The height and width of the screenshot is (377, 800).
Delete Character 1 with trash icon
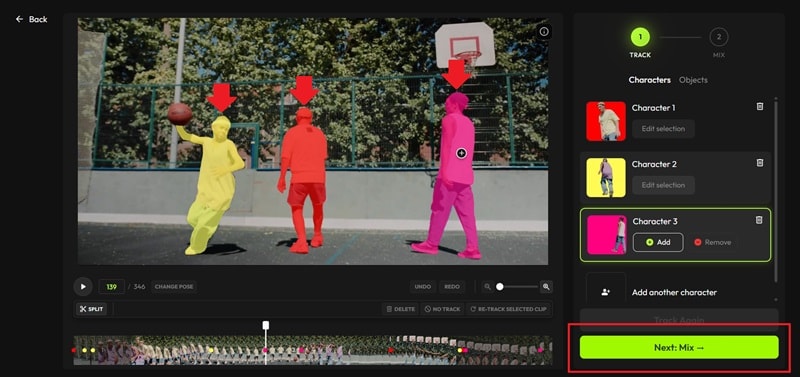coord(760,107)
